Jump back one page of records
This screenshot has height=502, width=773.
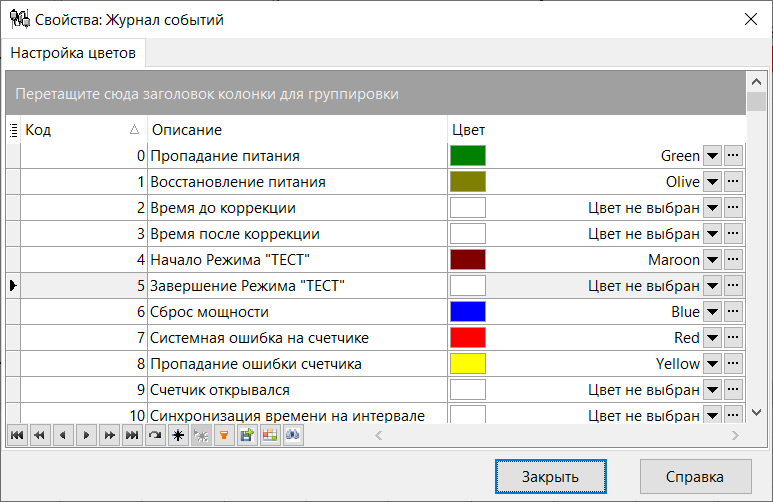(x=40, y=435)
